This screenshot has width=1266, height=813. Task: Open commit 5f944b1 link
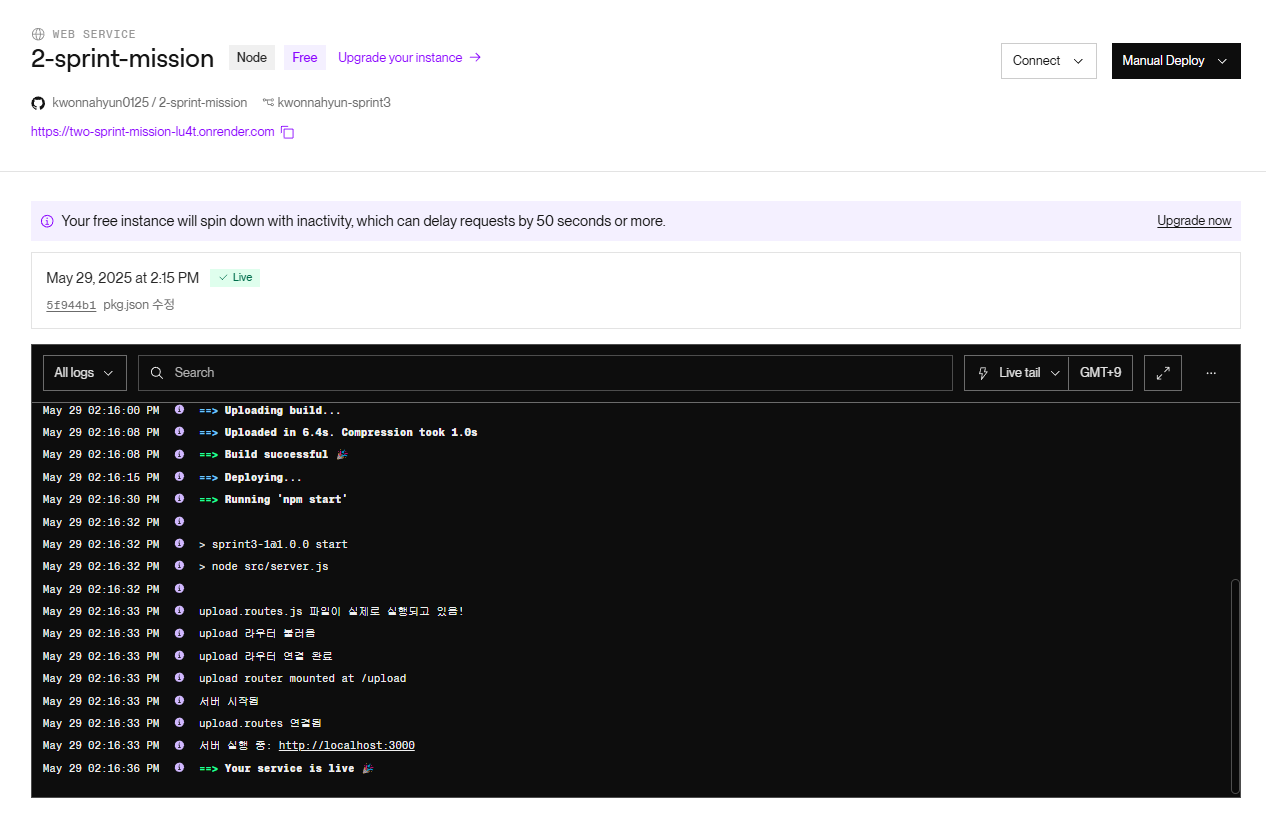point(71,305)
